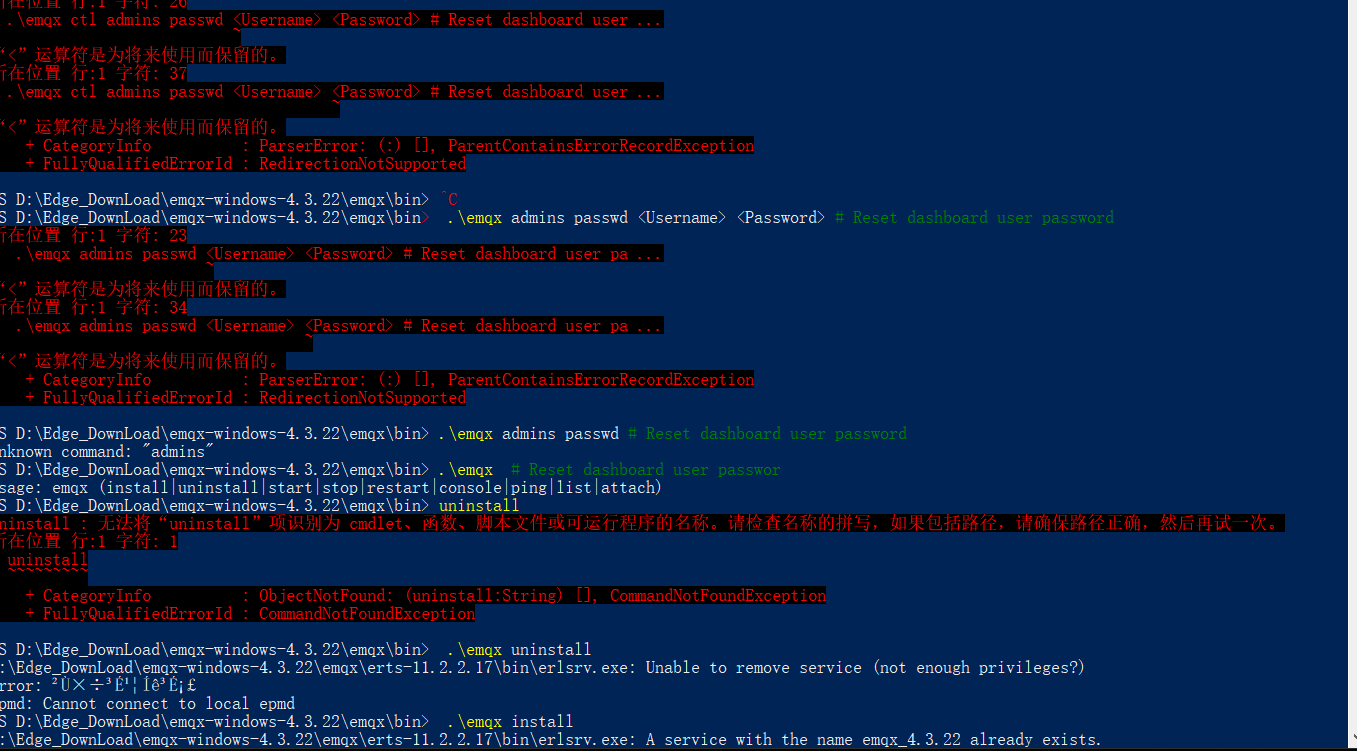The image size is (1357, 751).
Task: Click the "emqx_4.3.22 already exists" message
Action: 970,740
